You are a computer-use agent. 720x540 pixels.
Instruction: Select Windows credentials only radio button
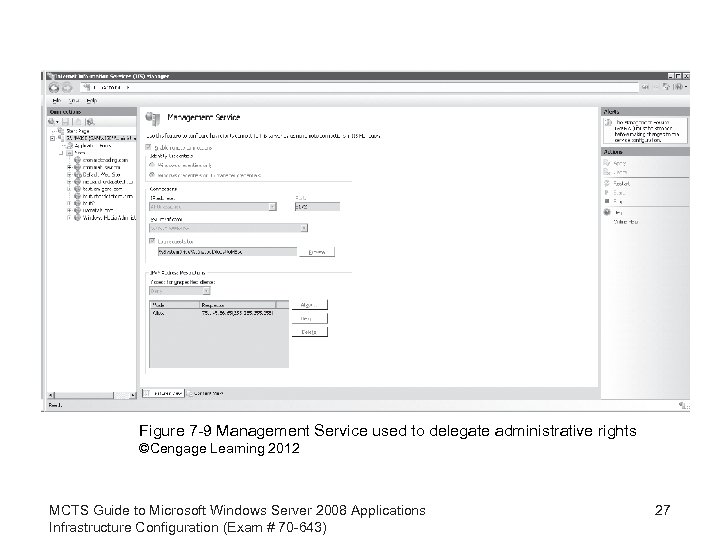click(152, 164)
